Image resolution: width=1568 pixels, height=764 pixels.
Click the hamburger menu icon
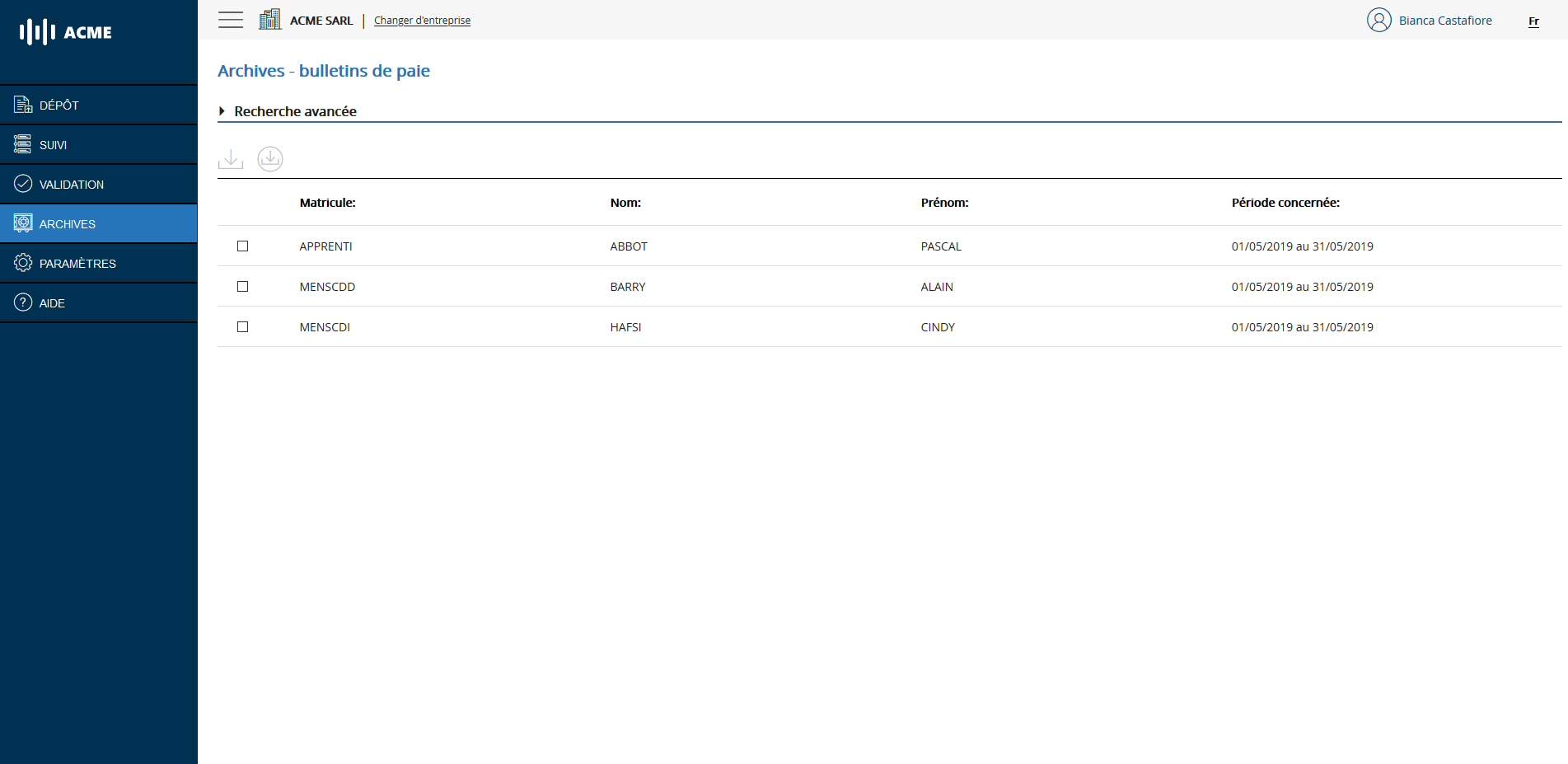pyautogui.click(x=231, y=20)
